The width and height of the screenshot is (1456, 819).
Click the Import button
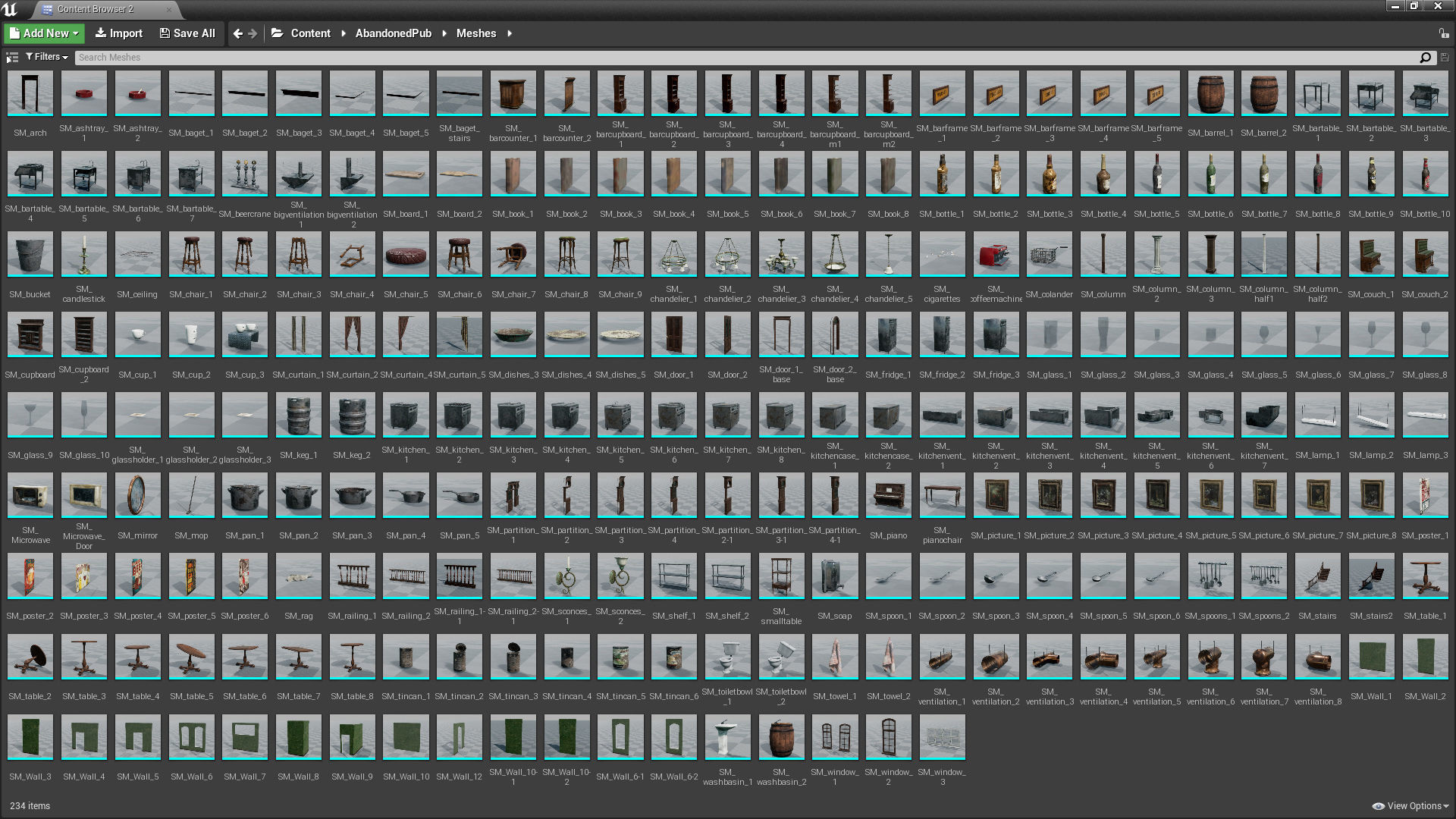pos(118,33)
